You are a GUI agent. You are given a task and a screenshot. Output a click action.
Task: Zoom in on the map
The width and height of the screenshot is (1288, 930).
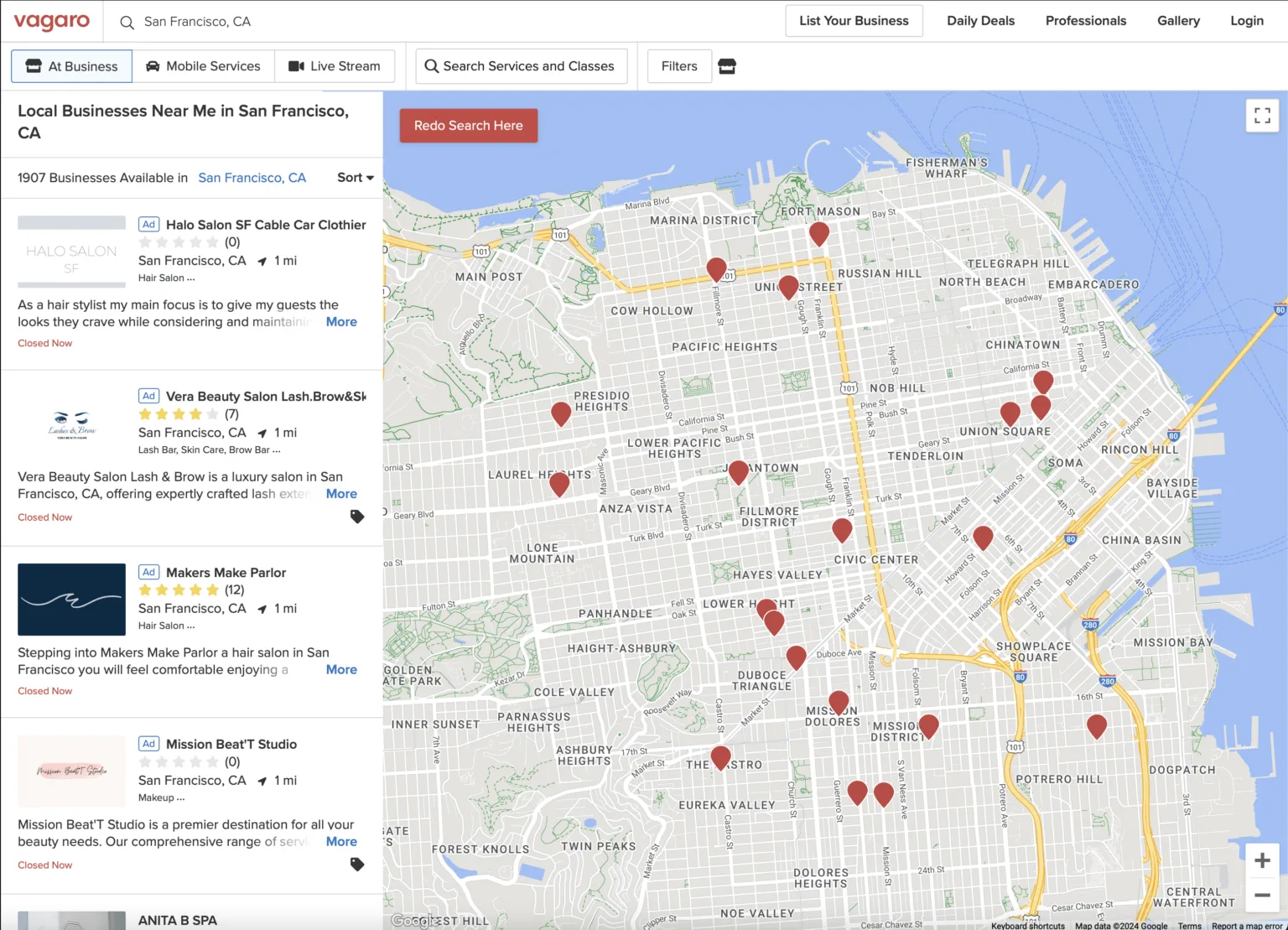click(x=1262, y=860)
